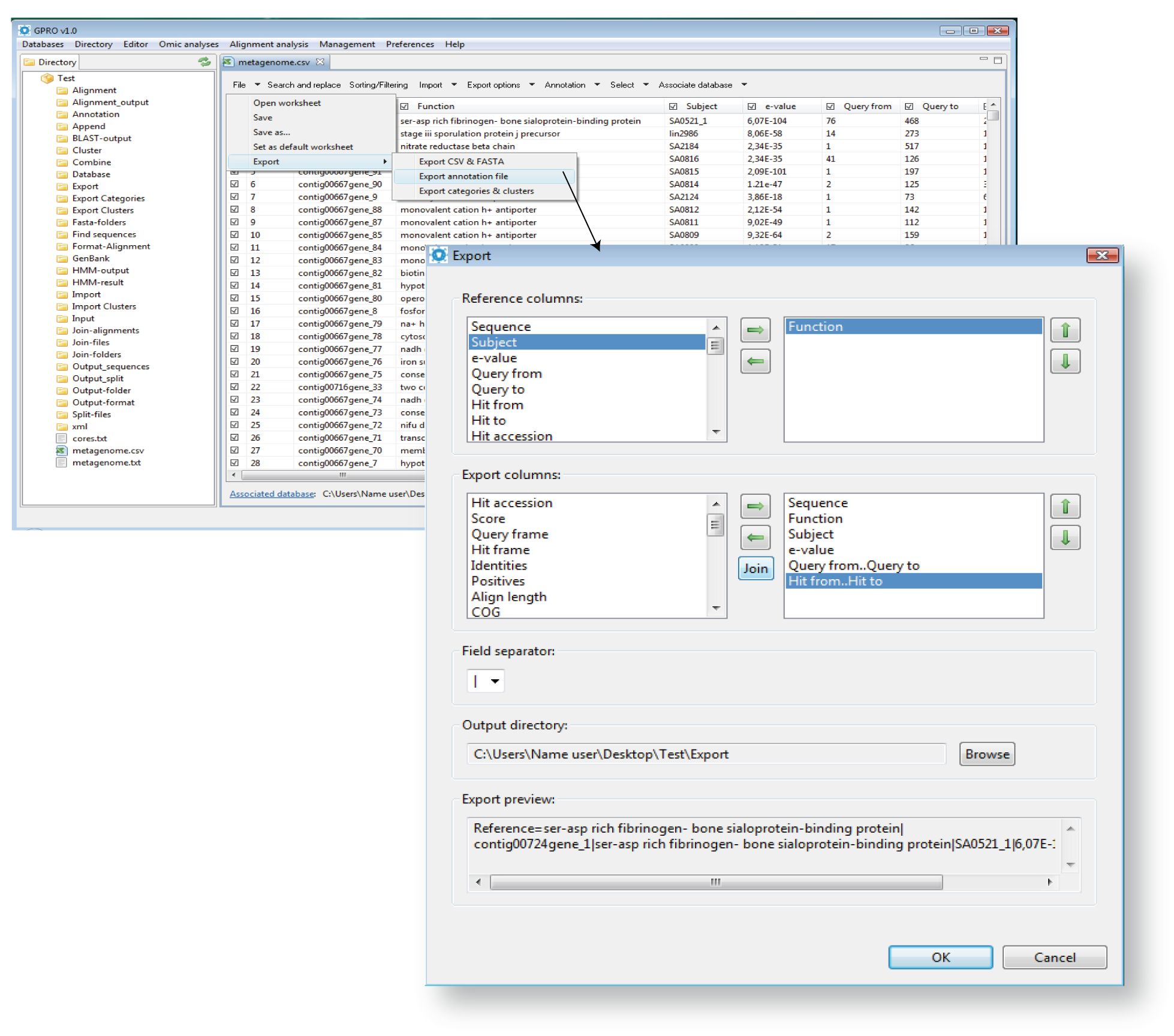Toggle the Function column header checkbox
1174x1036 pixels.
405,106
